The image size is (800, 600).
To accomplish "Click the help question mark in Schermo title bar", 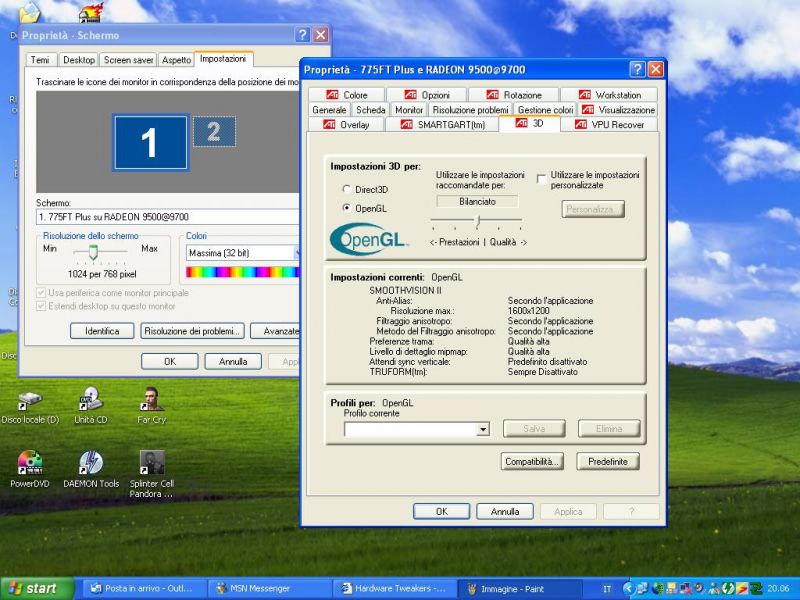I will (302, 35).
